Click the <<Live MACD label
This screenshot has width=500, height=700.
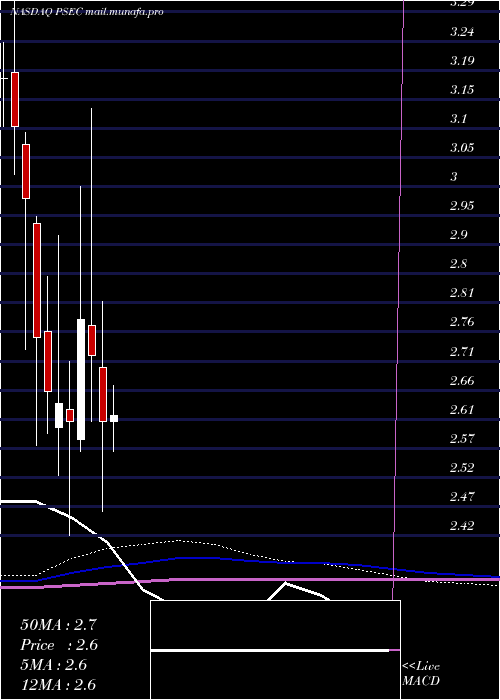click(x=421, y=673)
